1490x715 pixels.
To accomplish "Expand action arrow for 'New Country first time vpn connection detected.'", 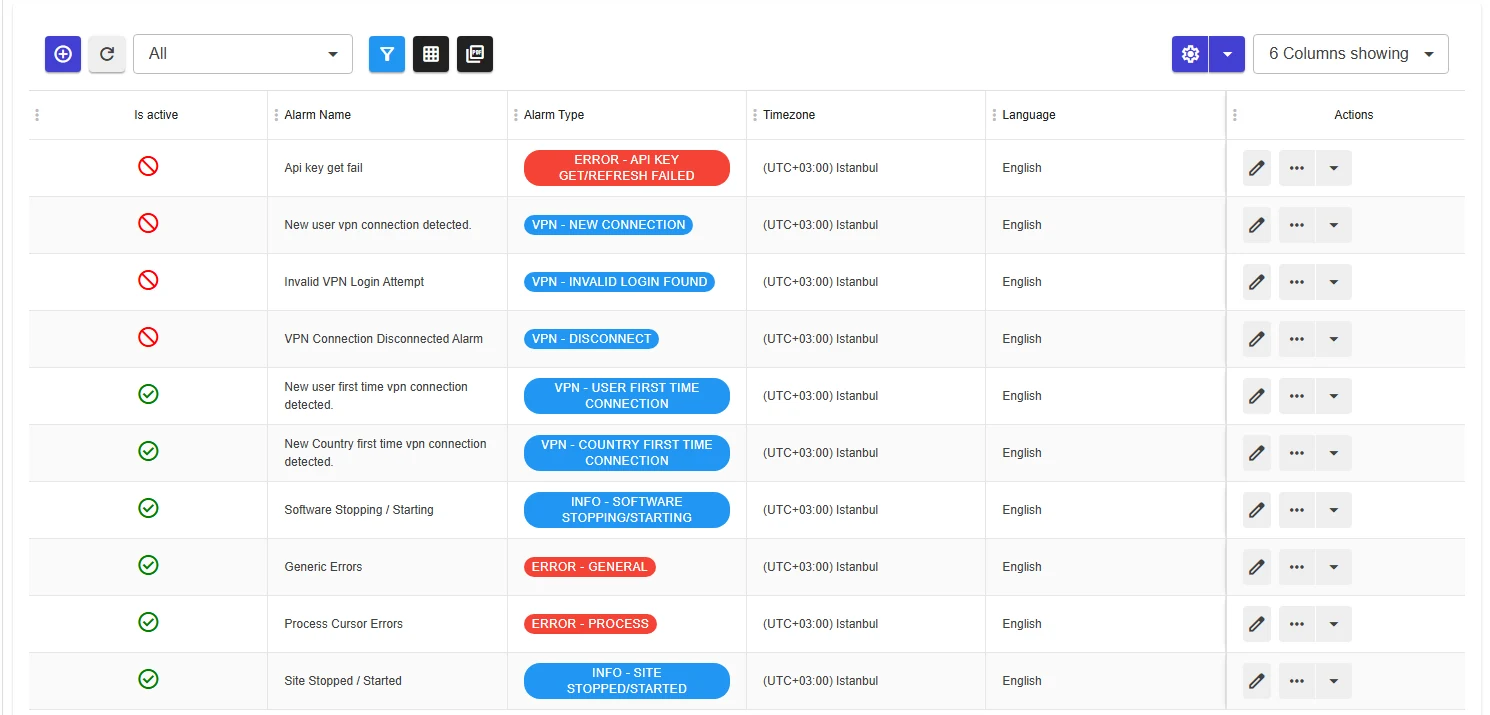I will [x=1334, y=453].
